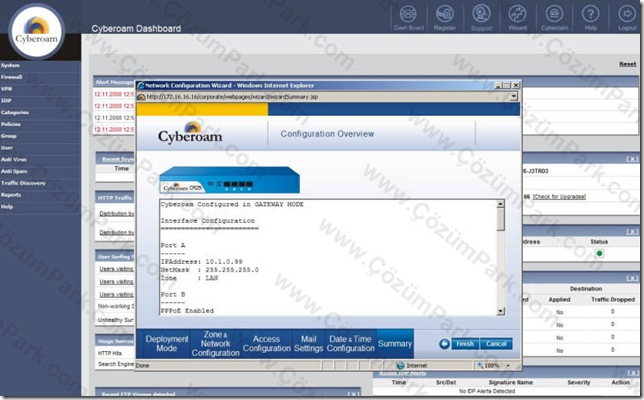Close the Recent IDP Alerts panel

pos(632,372)
